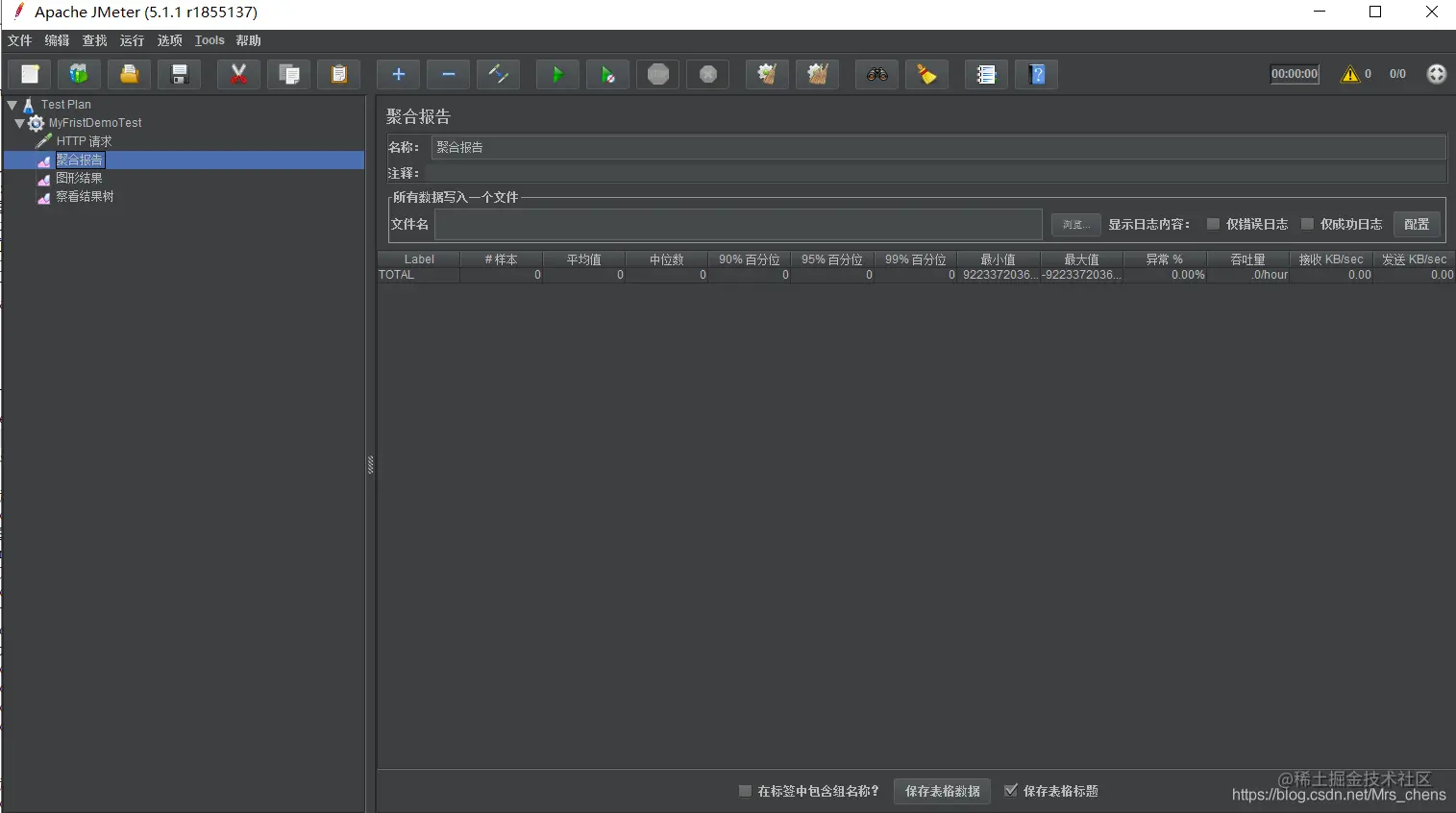The height and width of the screenshot is (813, 1456).
Task: Start the test without pauses via its icon
Action: [x=607, y=74]
